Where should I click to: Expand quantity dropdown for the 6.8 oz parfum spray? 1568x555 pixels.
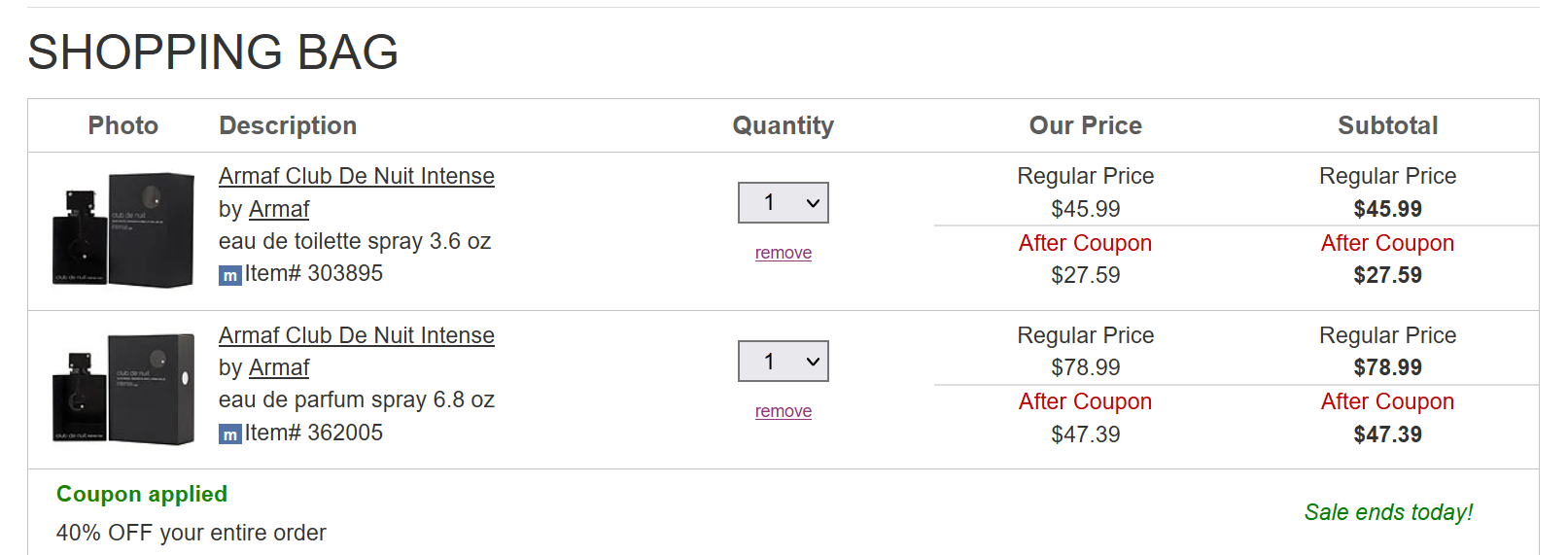783,362
